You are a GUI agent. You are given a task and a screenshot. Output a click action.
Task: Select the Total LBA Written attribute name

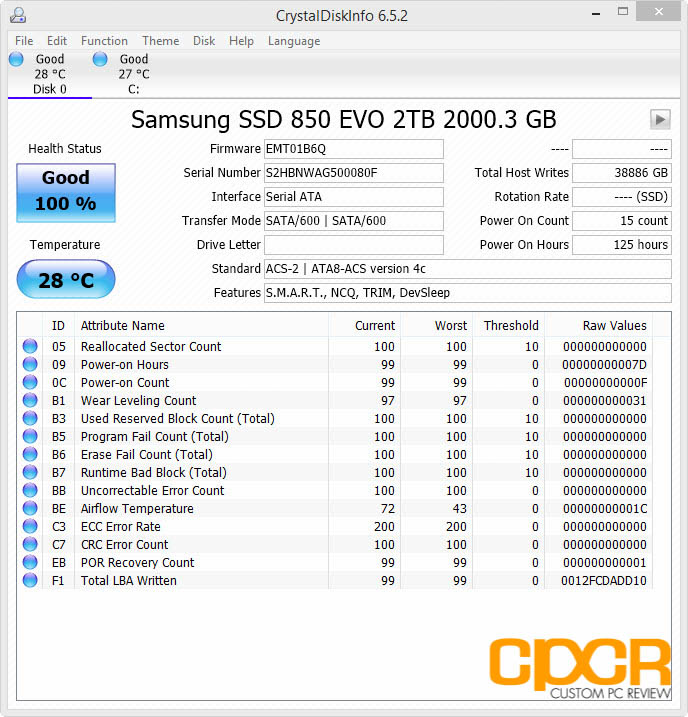[x=129, y=581]
